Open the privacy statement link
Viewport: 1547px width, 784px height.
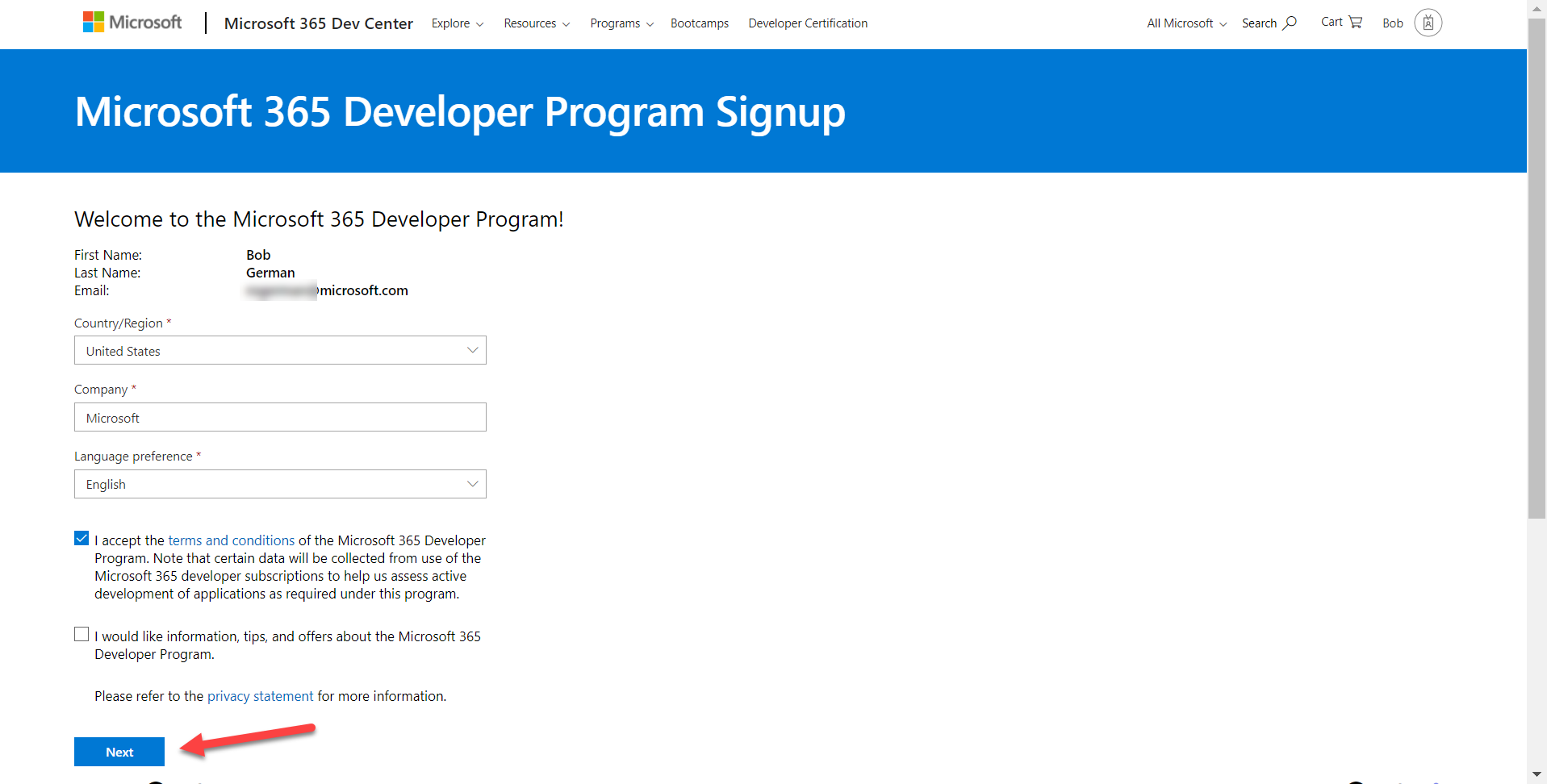point(260,696)
